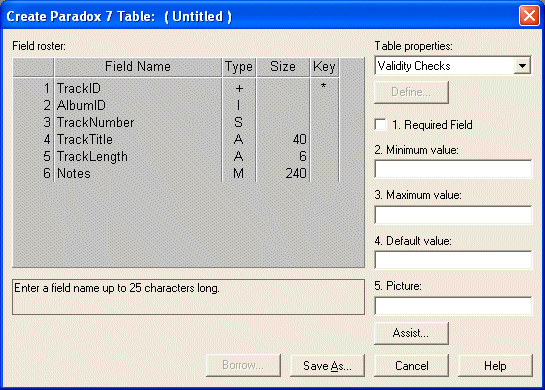Click the Validity Checks combo box text
The image size is (545, 390).
pyautogui.click(x=414, y=66)
